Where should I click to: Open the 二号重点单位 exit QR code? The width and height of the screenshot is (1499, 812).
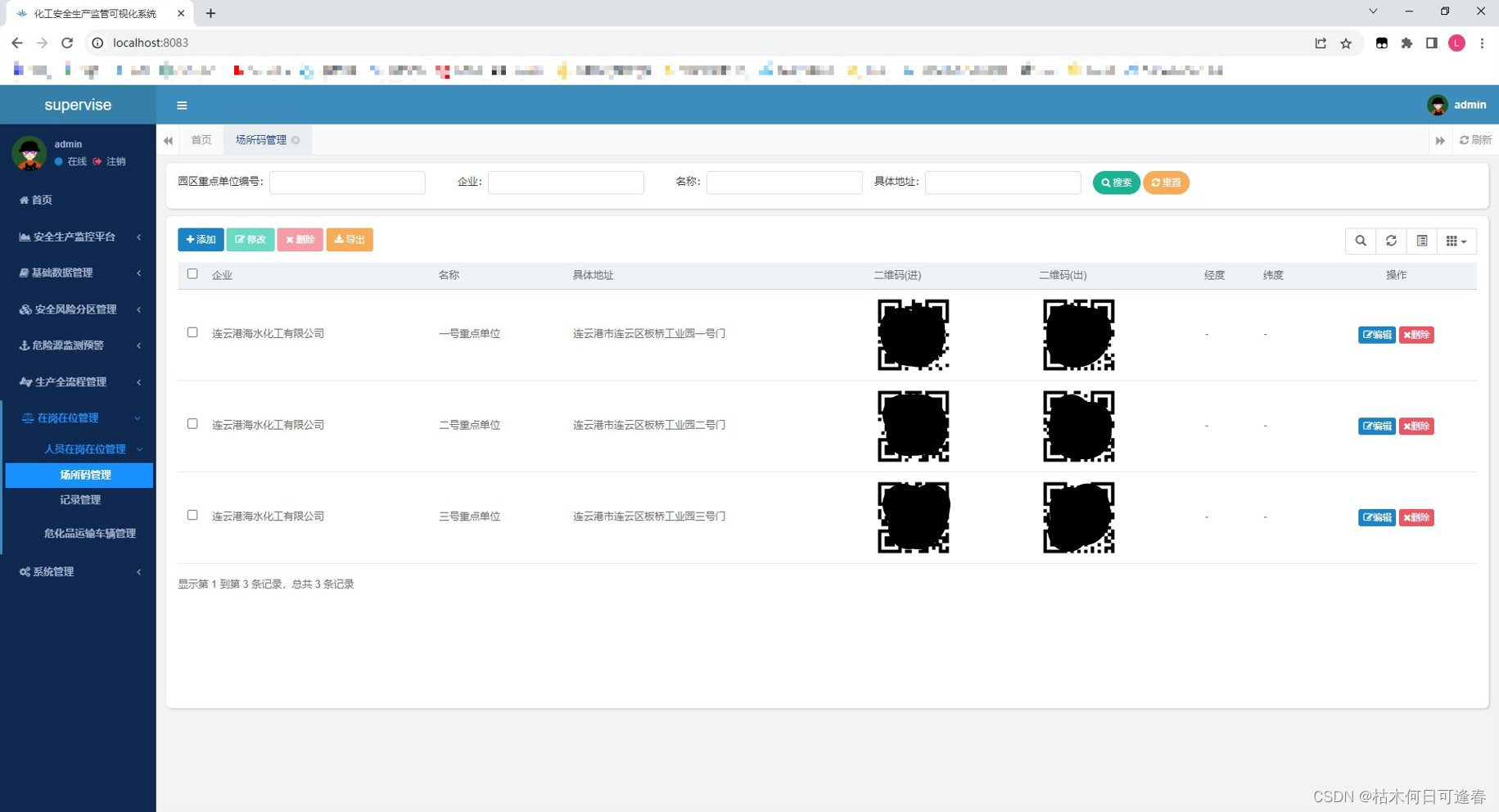click(1078, 426)
